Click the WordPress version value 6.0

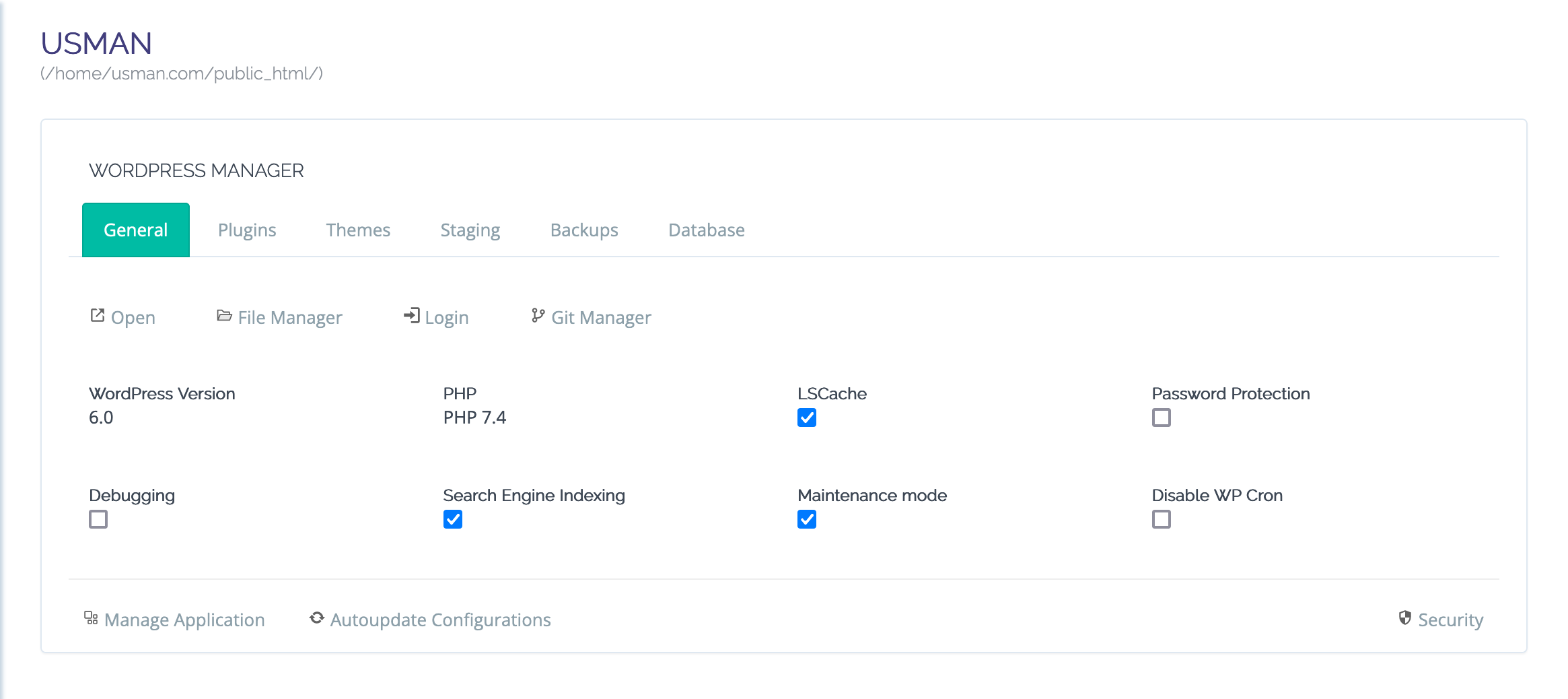(101, 418)
